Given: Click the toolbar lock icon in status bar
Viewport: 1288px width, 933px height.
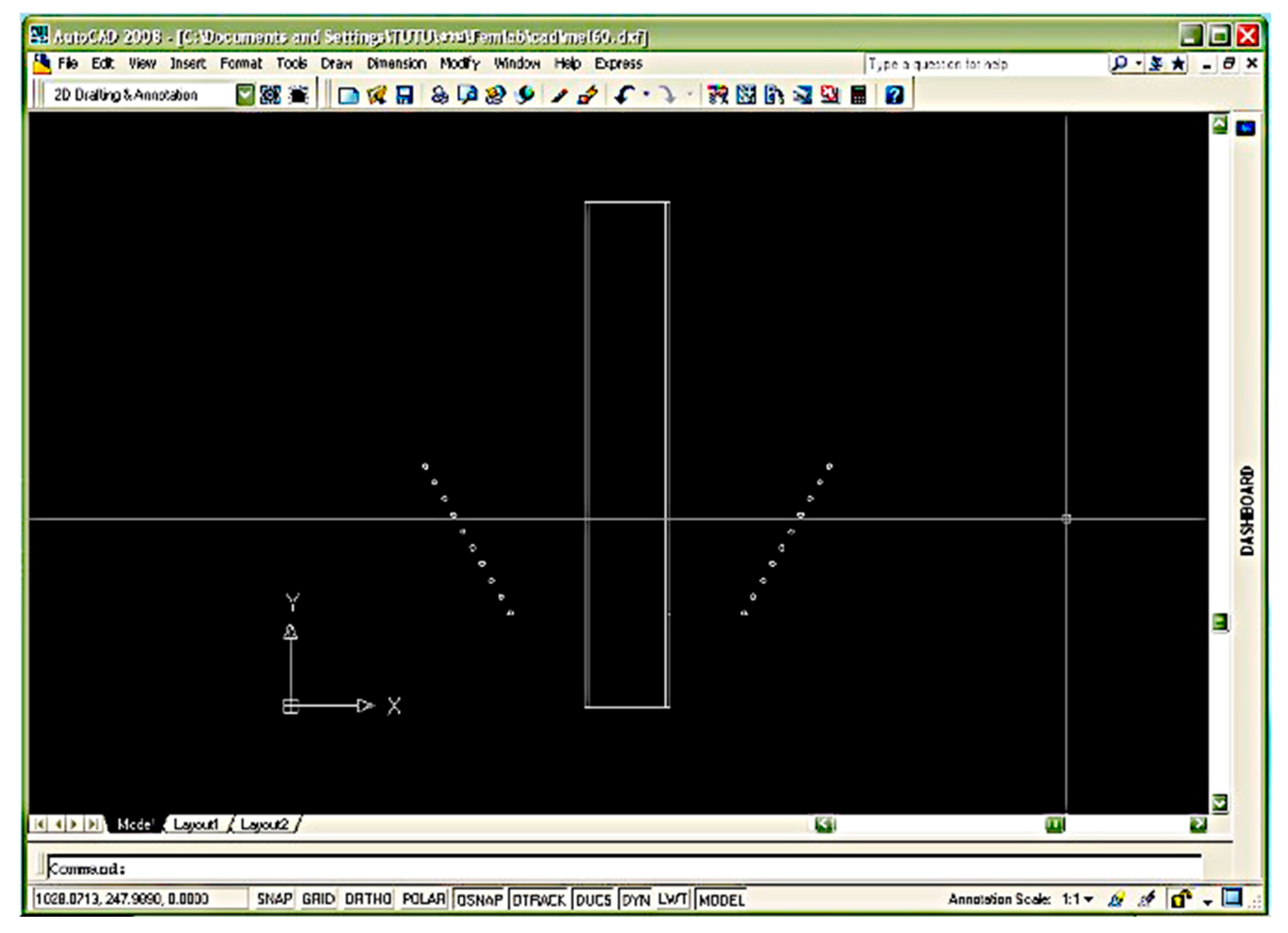Looking at the screenshot, I should coord(1181,899).
